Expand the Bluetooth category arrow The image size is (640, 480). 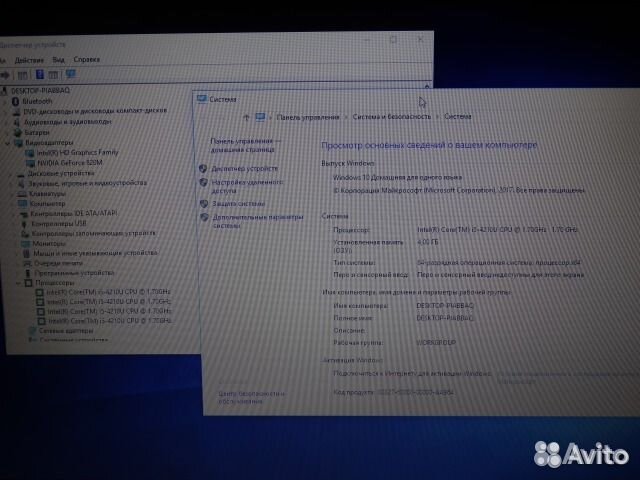5,102
